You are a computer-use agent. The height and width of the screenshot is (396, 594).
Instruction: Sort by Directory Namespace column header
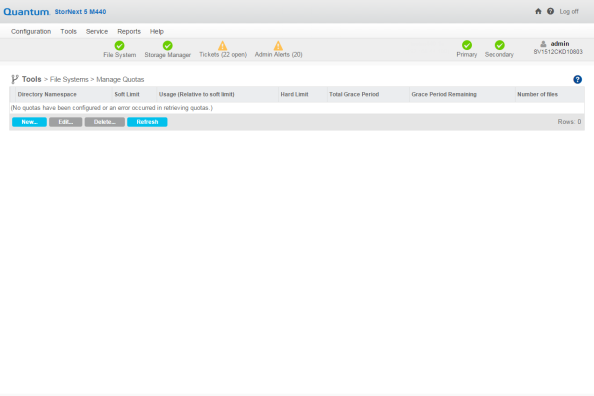(x=47, y=94)
